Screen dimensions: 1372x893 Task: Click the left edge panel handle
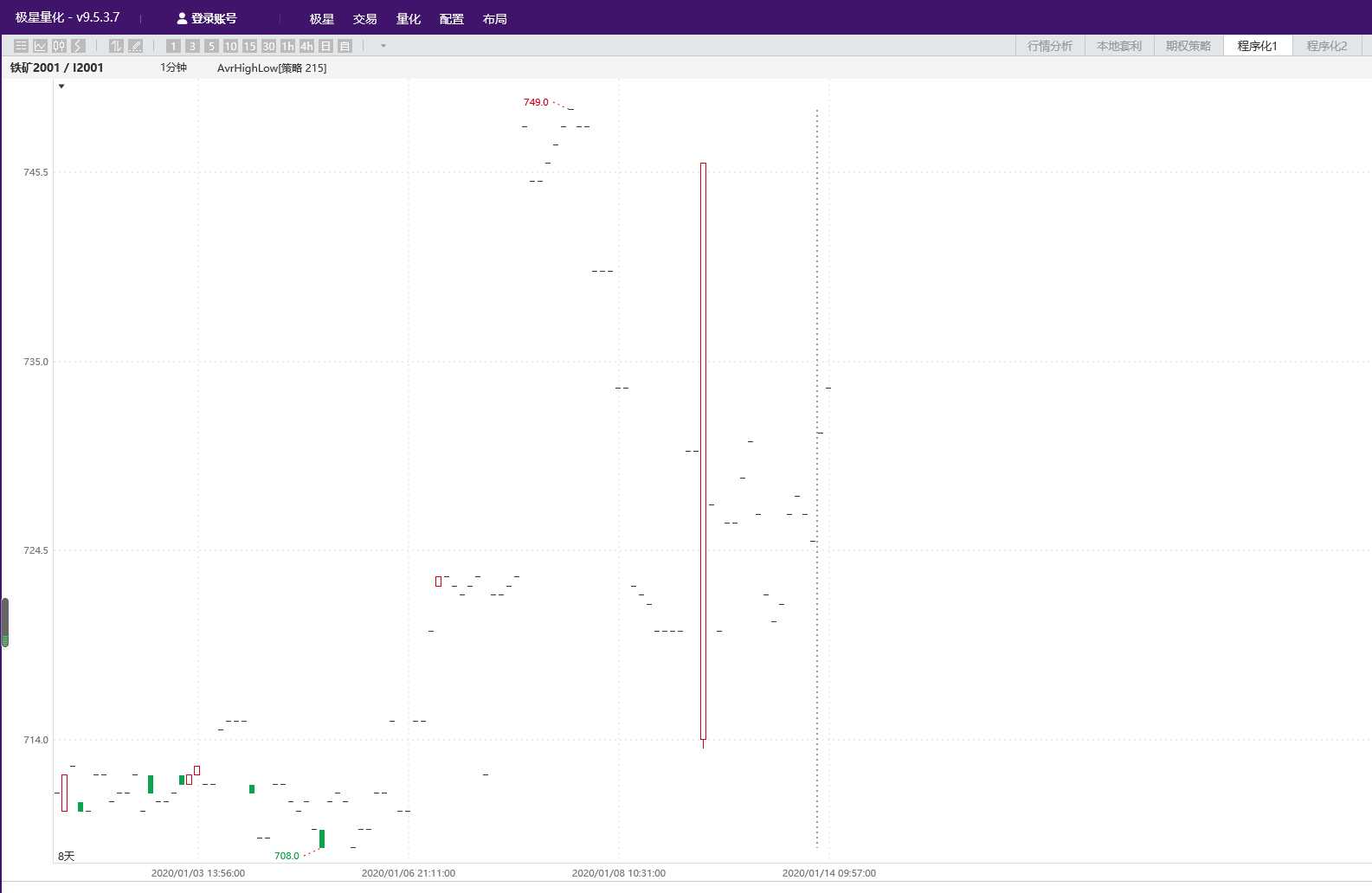4,622
